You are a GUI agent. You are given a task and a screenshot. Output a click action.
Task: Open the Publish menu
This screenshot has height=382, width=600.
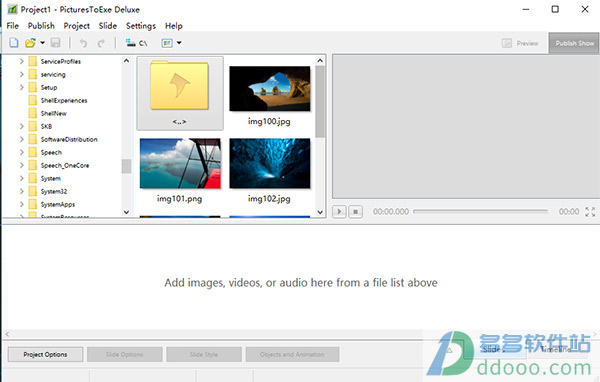click(41, 26)
